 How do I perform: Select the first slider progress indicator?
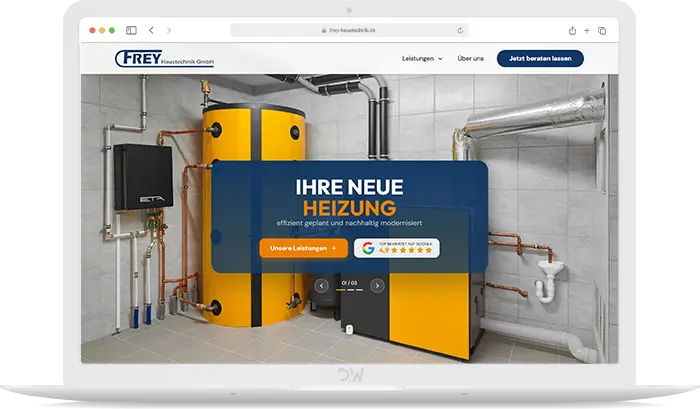tap(341, 290)
